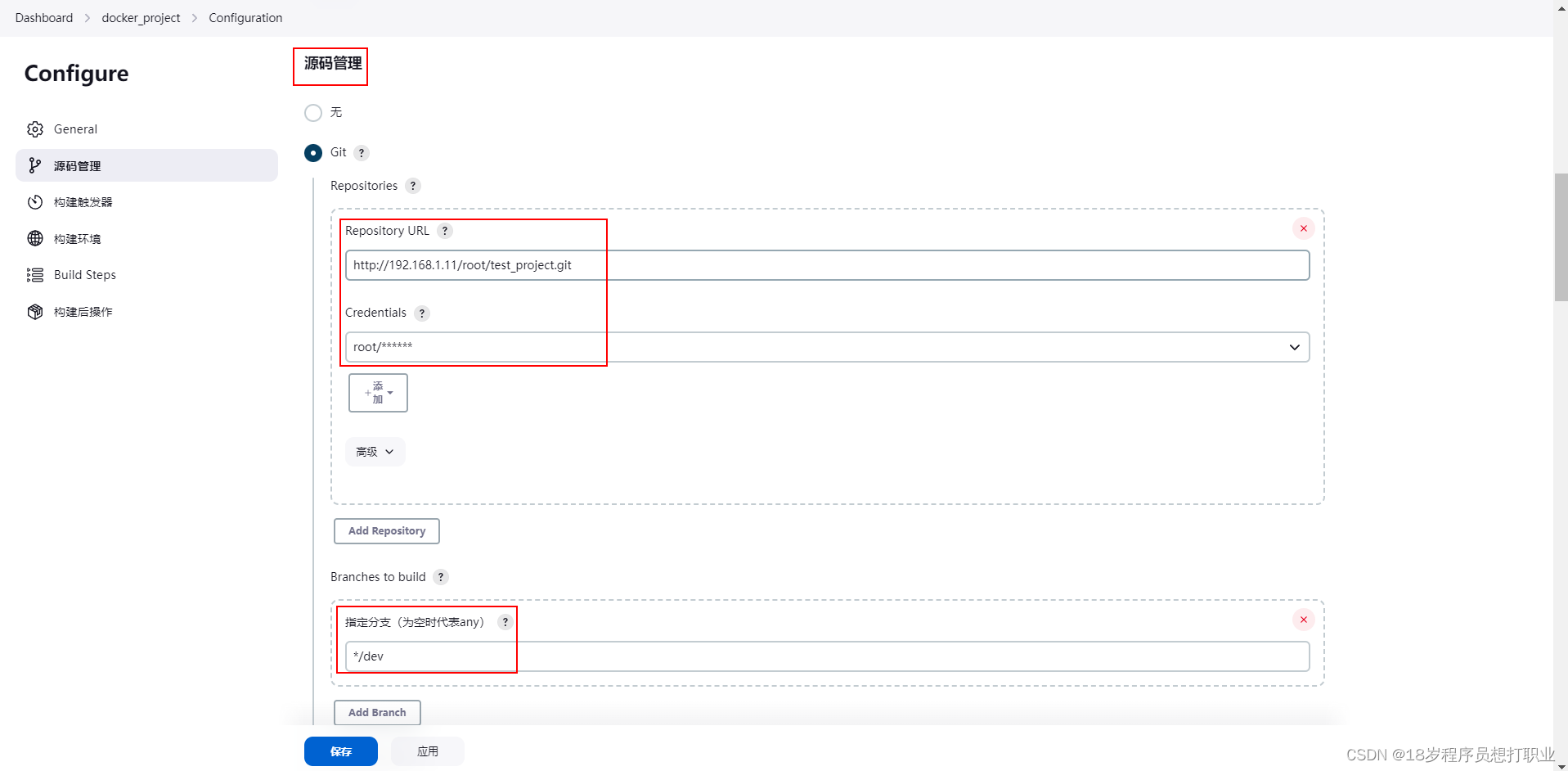The height and width of the screenshot is (771, 1568).
Task: Click the 'Branches to build' label
Action: coord(378,577)
